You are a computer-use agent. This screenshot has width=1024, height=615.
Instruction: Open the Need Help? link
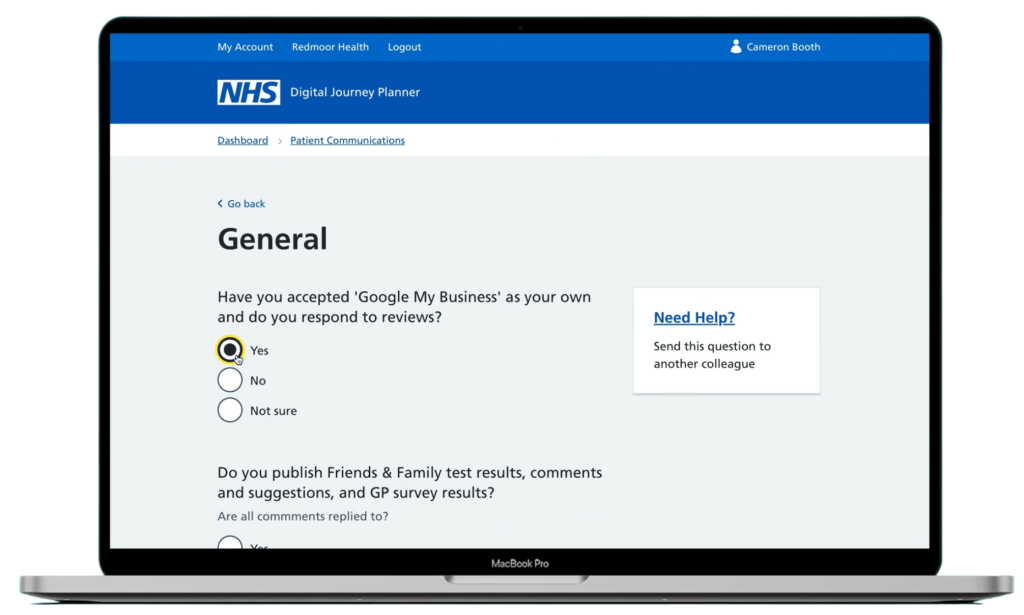pyautogui.click(x=694, y=318)
